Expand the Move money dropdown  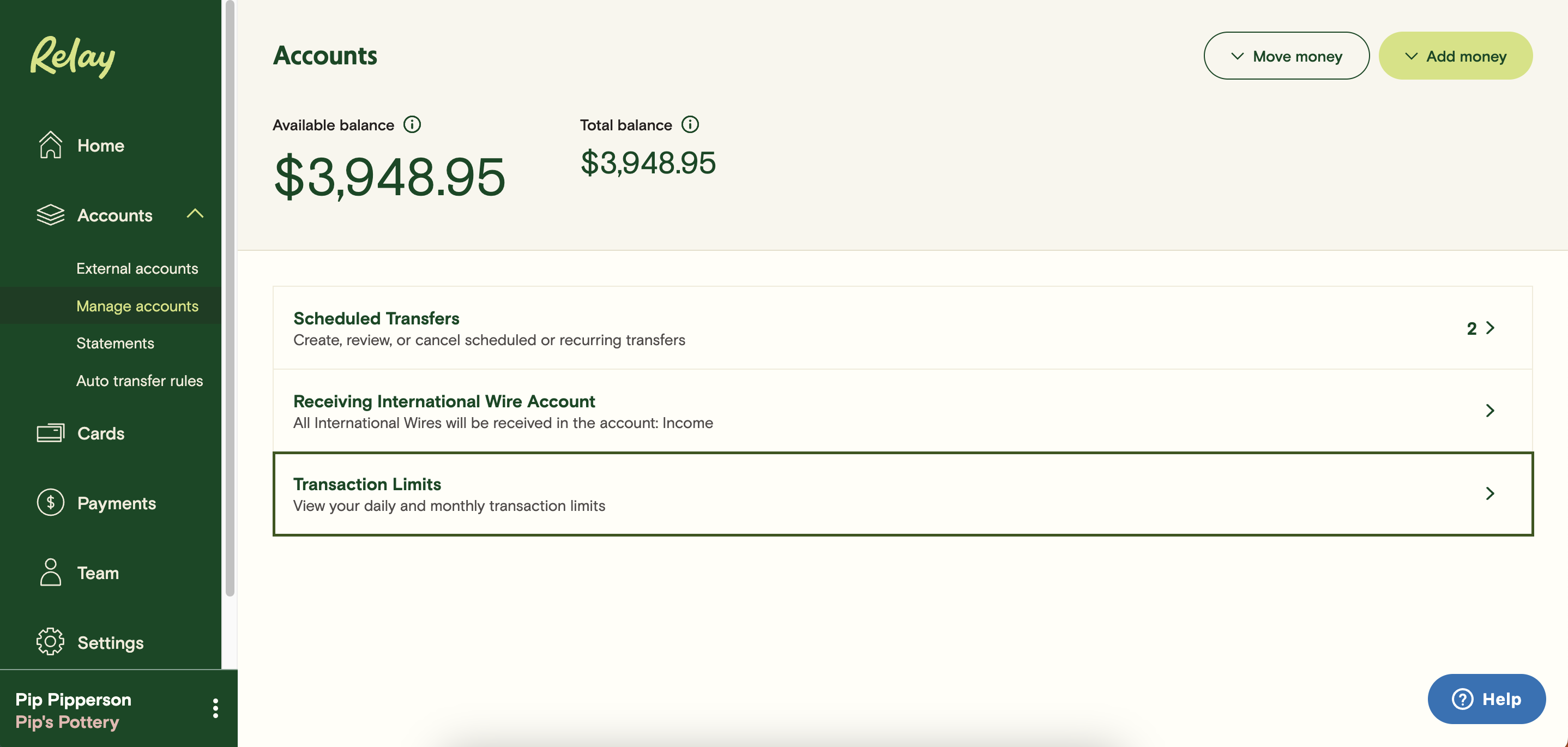(1286, 56)
